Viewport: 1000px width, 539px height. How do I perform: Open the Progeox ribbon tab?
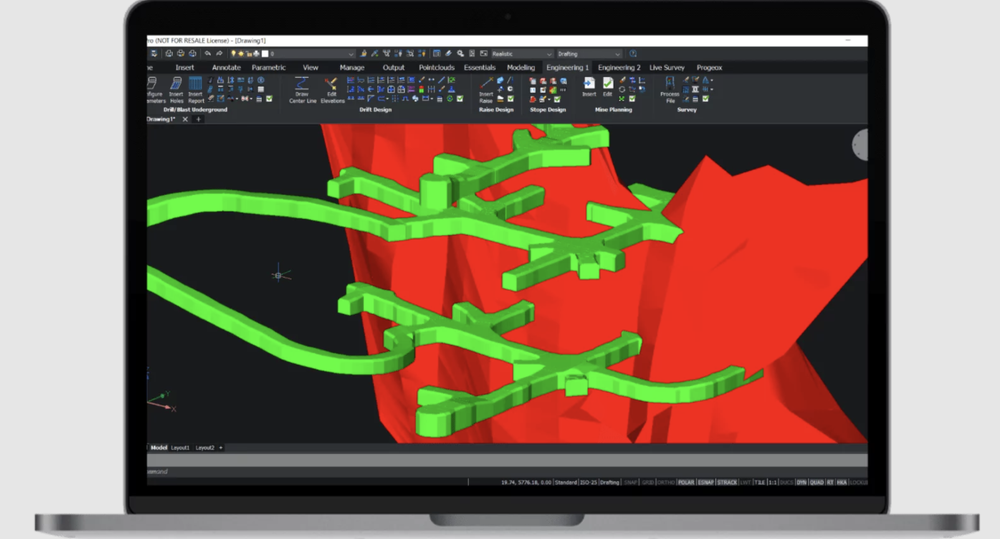tap(709, 67)
